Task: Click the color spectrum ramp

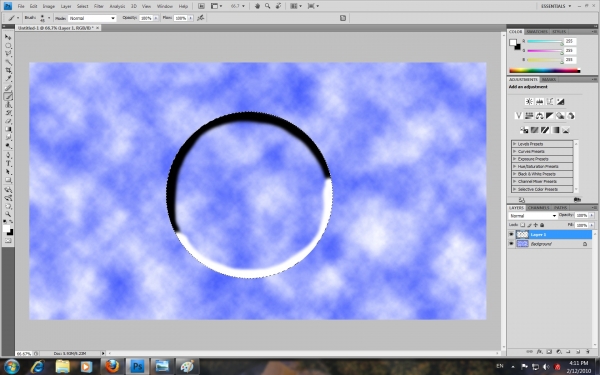Action: pos(545,70)
